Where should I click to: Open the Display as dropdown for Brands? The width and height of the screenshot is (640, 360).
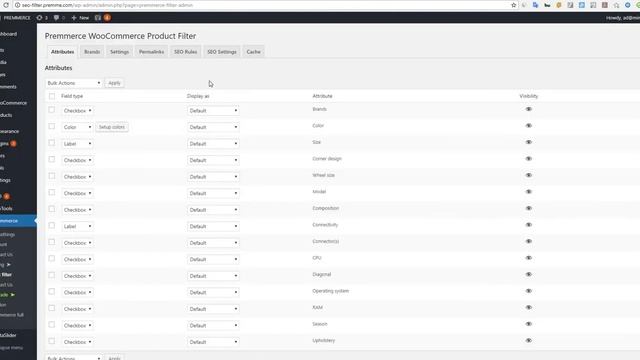tap(213, 111)
